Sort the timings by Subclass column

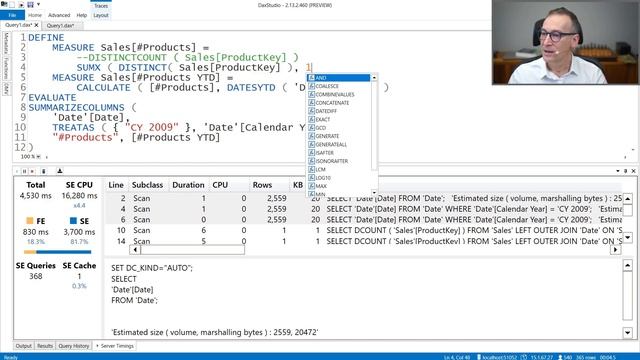click(x=147, y=185)
